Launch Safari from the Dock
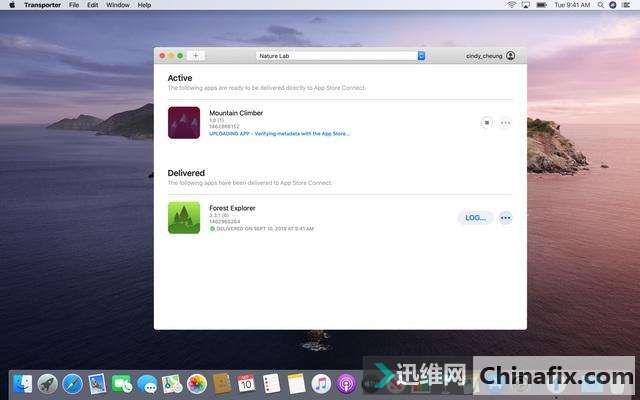 tap(72, 384)
